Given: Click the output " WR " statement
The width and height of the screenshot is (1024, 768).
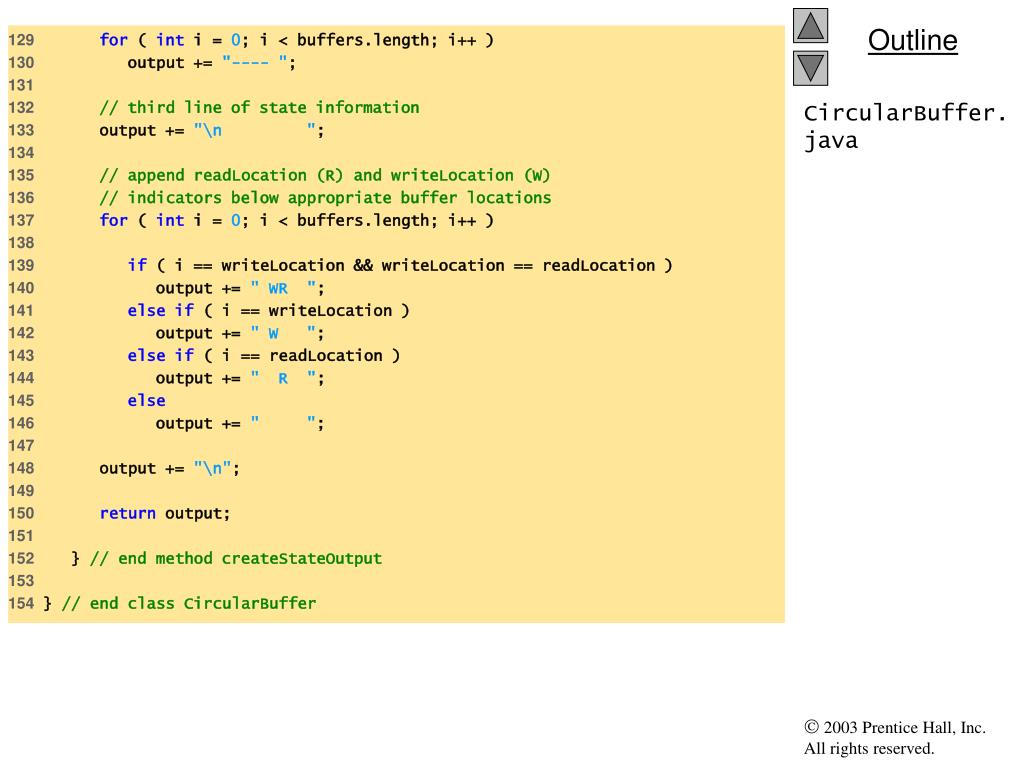Looking at the screenshot, I should pos(240,289).
